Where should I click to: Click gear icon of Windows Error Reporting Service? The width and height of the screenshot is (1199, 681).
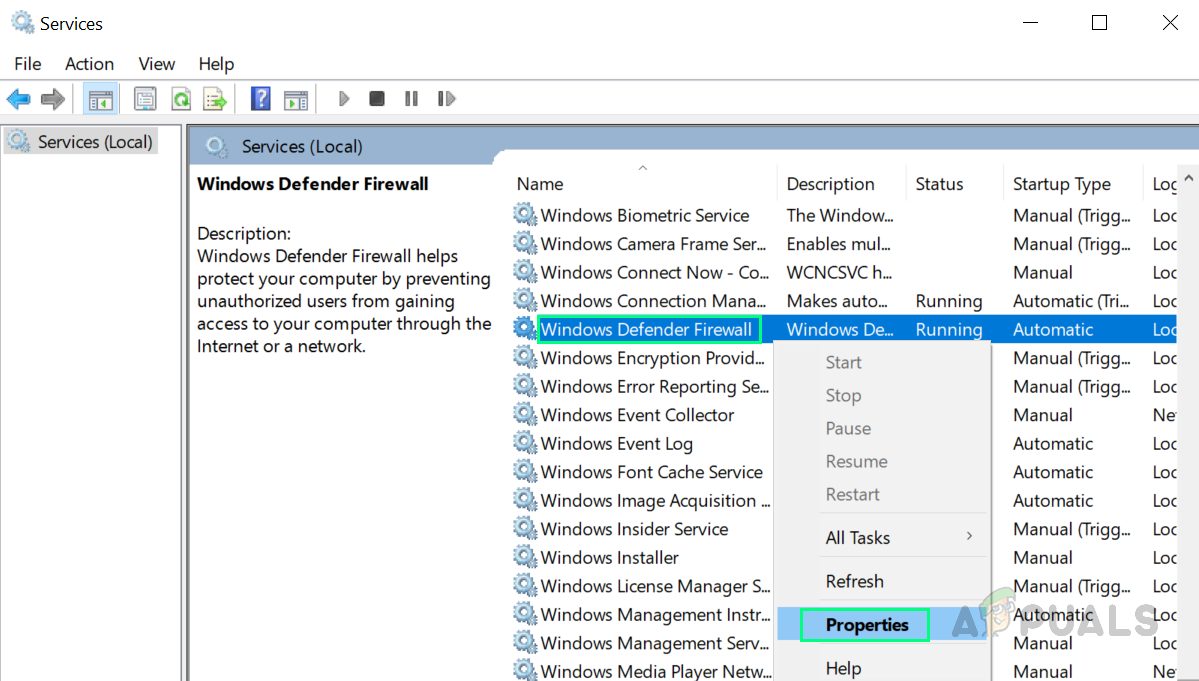[525, 386]
